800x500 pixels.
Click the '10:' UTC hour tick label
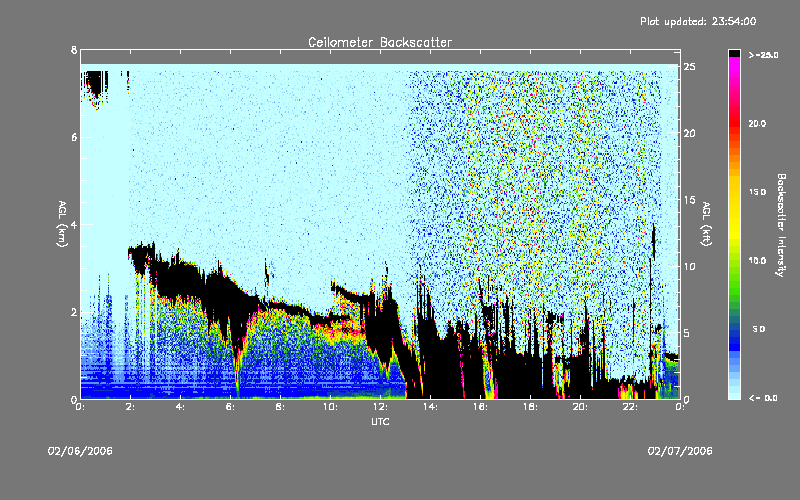coord(330,407)
